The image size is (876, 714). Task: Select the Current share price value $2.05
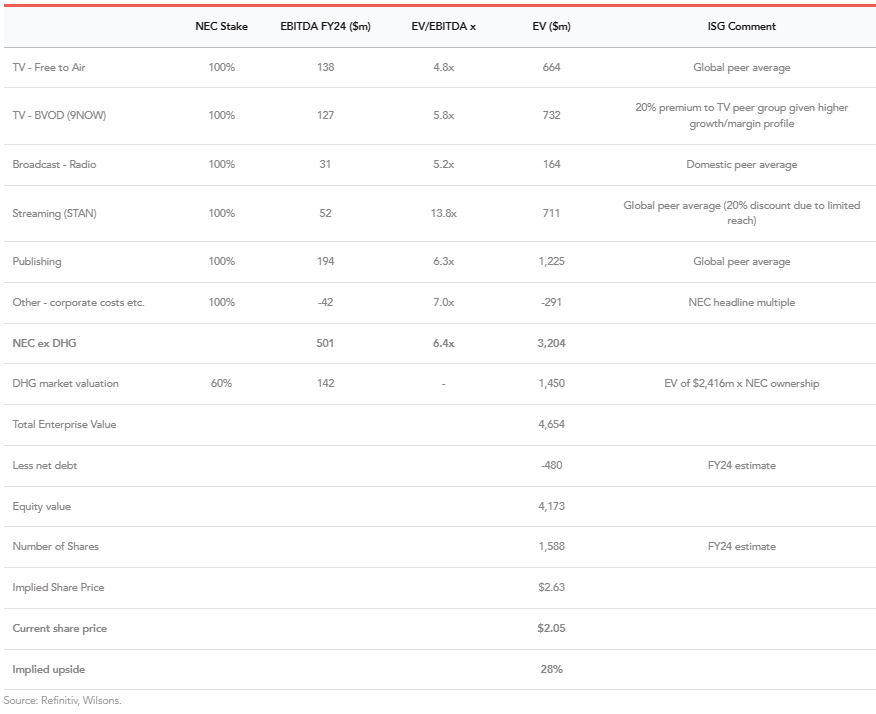[x=551, y=628]
